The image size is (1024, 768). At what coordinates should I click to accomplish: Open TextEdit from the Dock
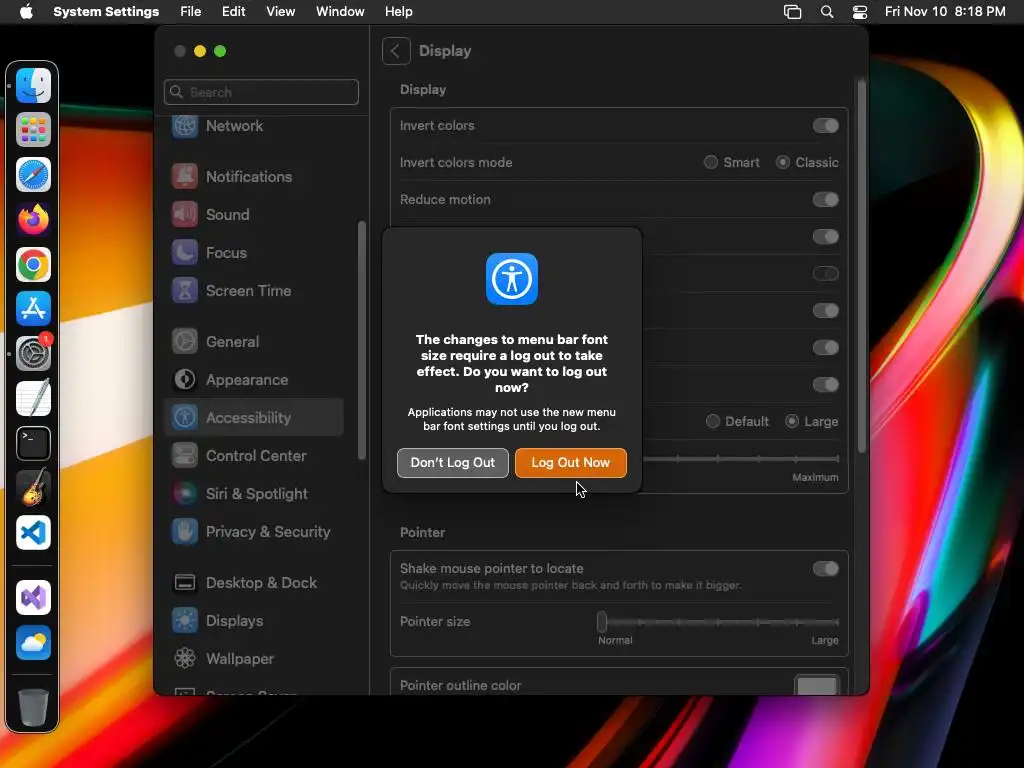pyautogui.click(x=33, y=398)
